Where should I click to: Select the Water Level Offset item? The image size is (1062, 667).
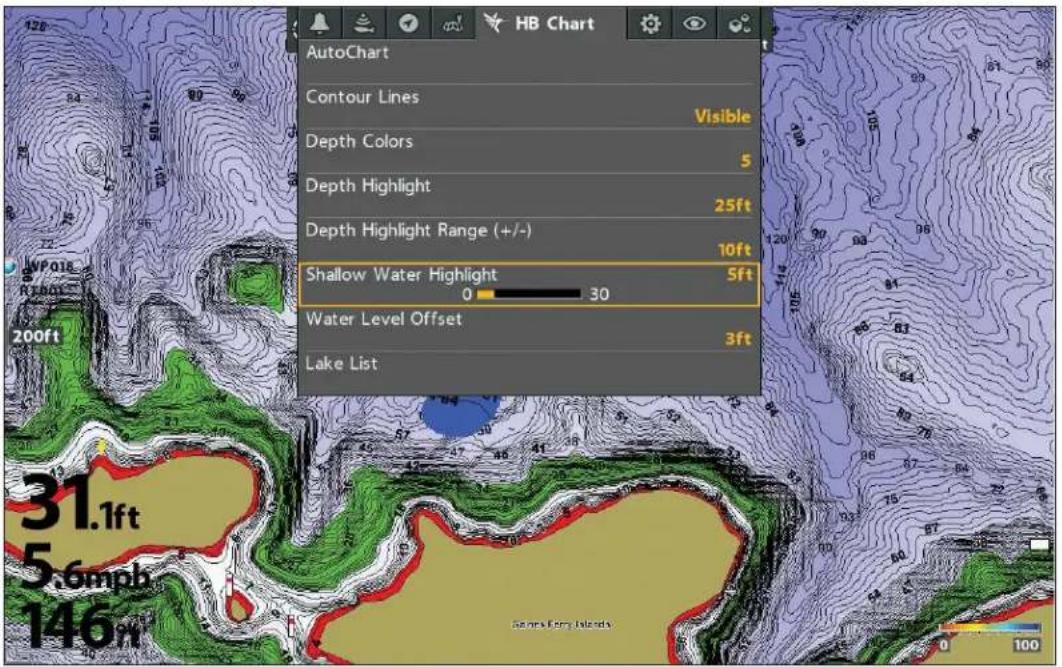529,329
